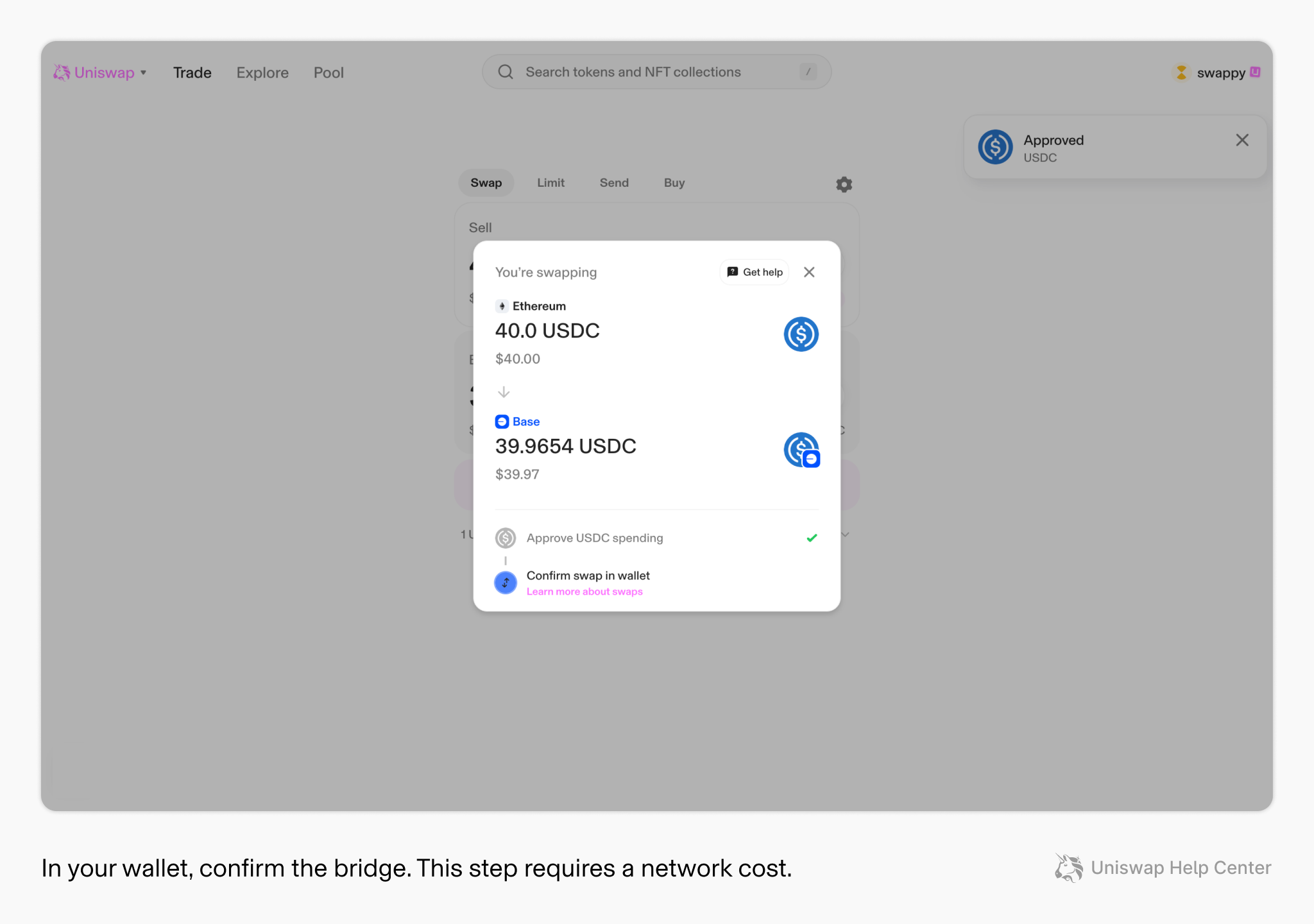Viewport: 1314px width, 924px height.
Task: Switch to the Send tab
Action: [x=614, y=183]
